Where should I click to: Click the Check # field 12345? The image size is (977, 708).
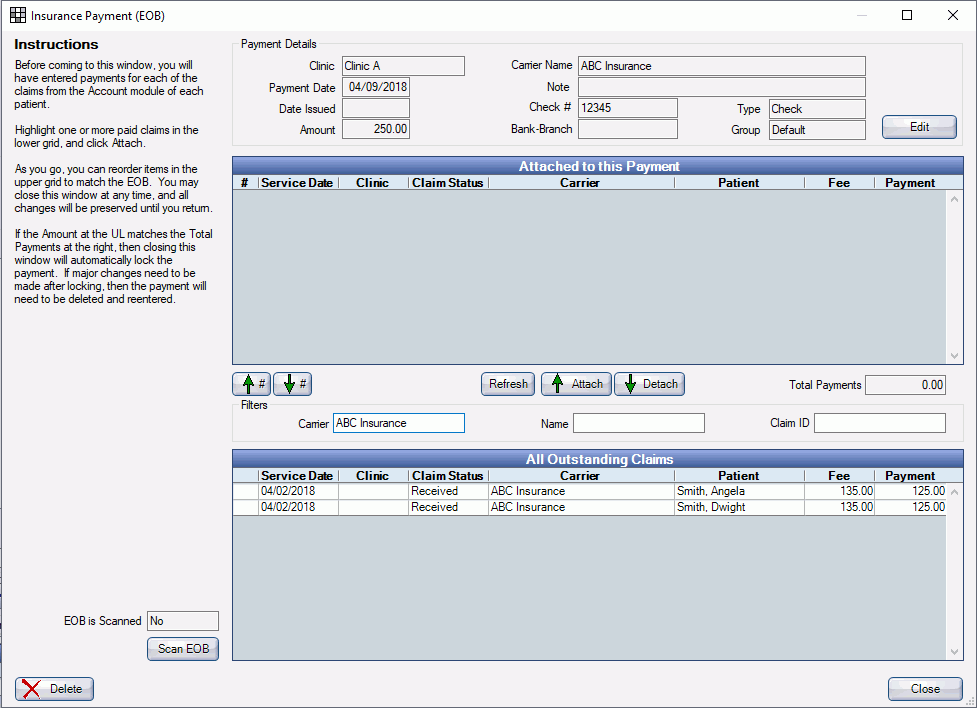point(627,108)
